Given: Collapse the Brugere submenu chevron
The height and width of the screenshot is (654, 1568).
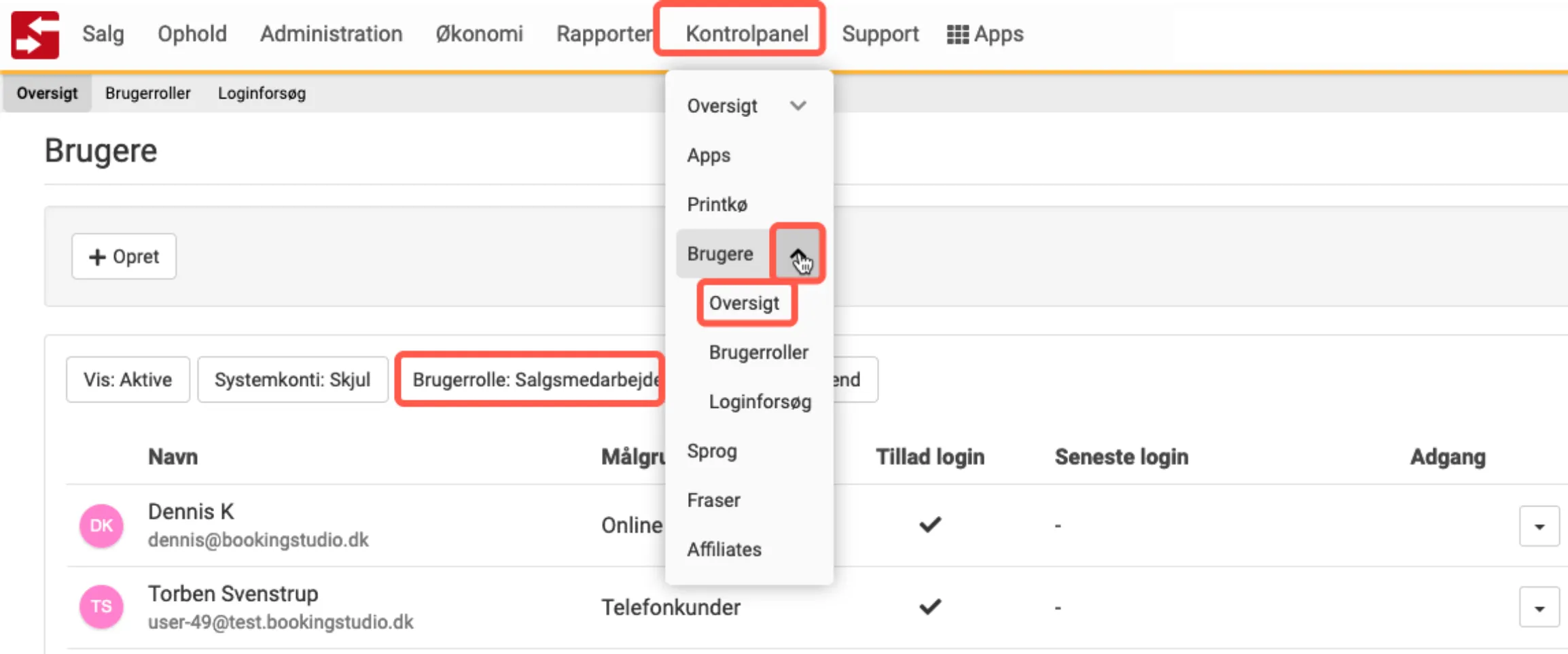Looking at the screenshot, I should [x=798, y=254].
